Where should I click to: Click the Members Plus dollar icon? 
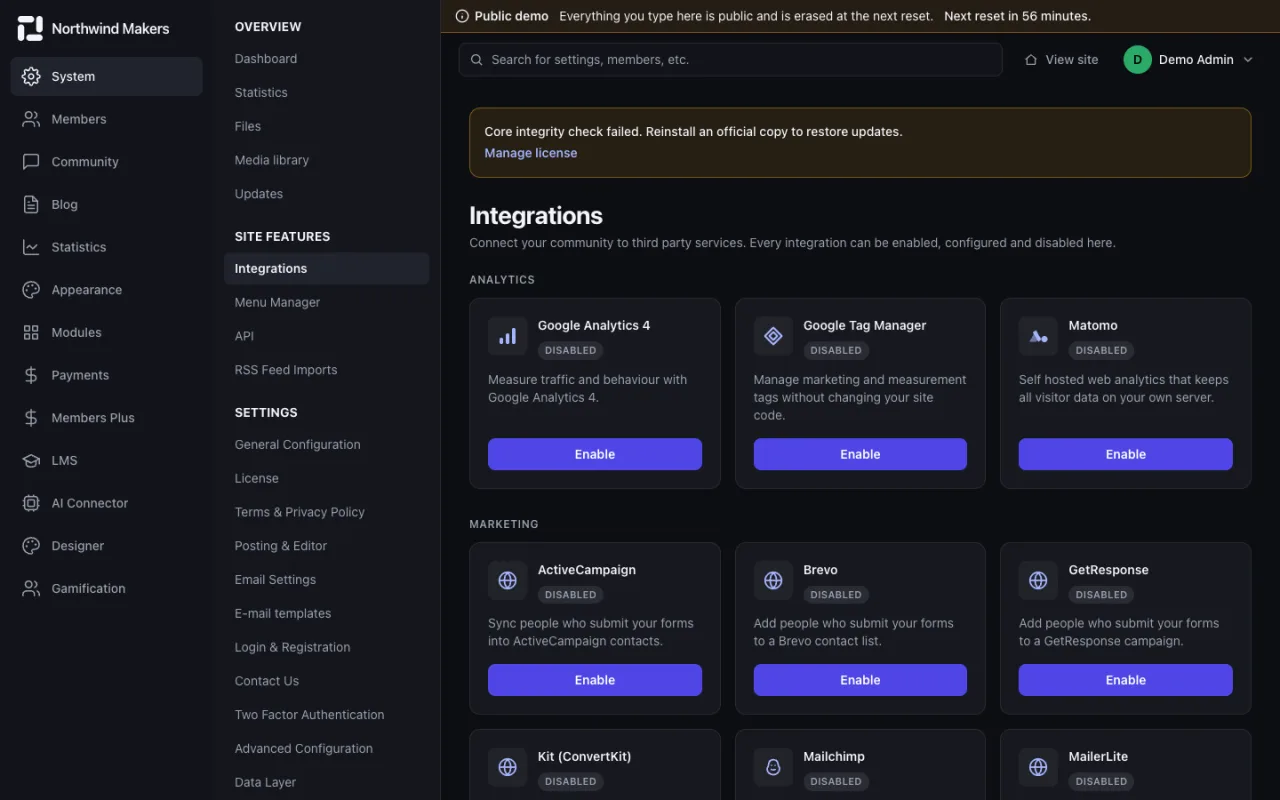(x=31, y=418)
